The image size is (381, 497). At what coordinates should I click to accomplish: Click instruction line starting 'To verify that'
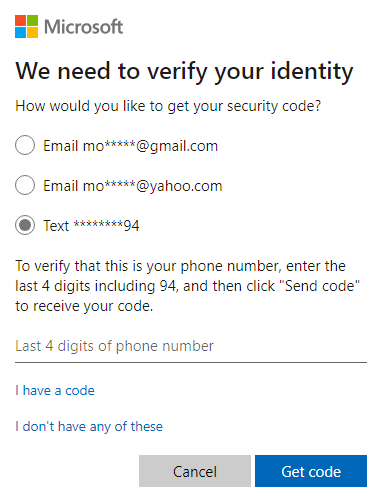click(180, 266)
